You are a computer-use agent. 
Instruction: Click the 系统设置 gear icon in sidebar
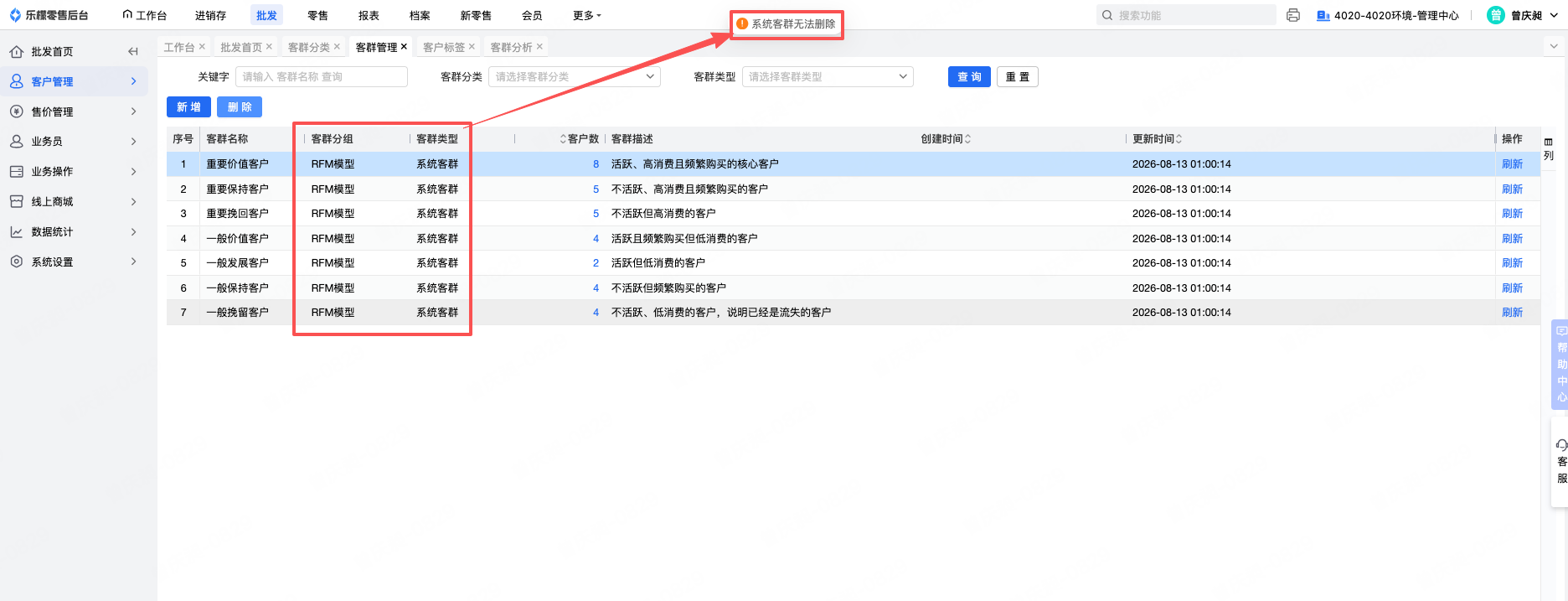tap(16, 262)
